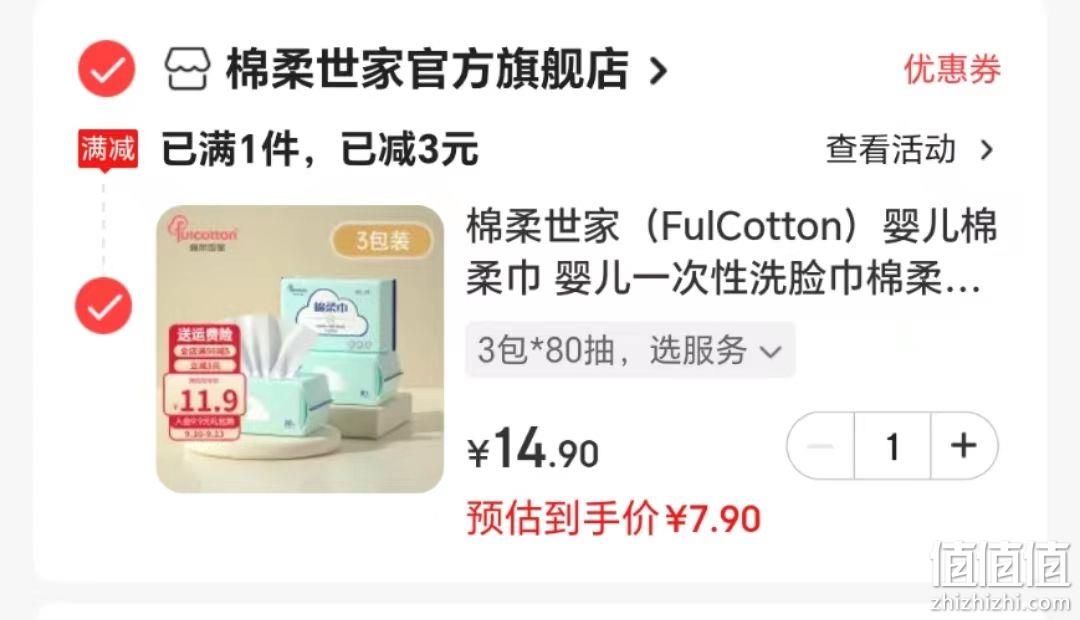1080x620 pixels.
Task: Expand the store name chevron arrow
Action: click(x=659, y=70)
